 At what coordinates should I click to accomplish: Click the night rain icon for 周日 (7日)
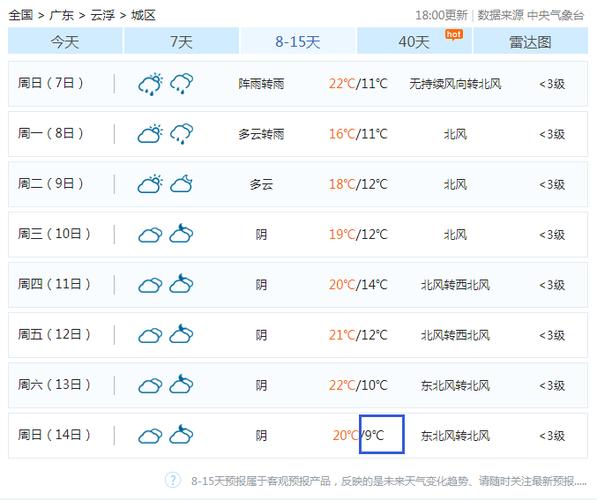(182, 84)
